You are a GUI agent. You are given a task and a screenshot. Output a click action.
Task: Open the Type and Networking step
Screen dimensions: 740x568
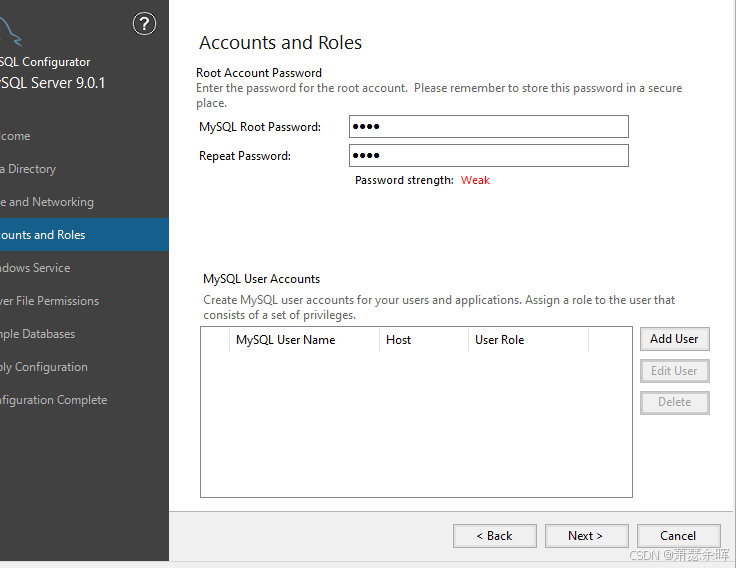click(x=47, y=202)
